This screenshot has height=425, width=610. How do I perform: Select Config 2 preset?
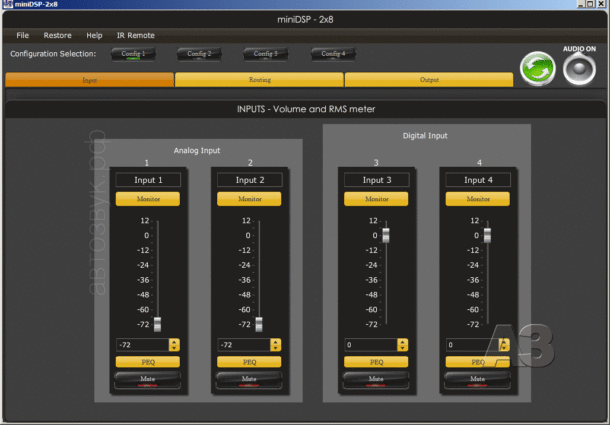point(199,54)
